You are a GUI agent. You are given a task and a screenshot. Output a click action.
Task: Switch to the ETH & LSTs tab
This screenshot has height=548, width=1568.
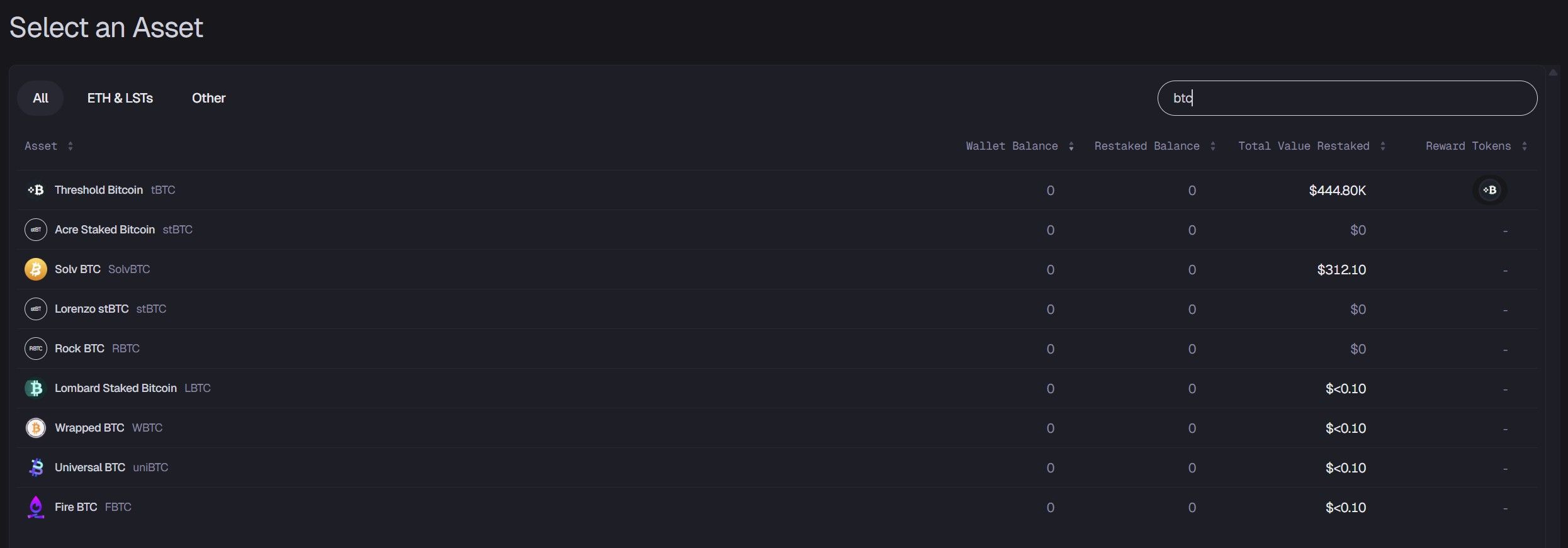pos(120,98)
